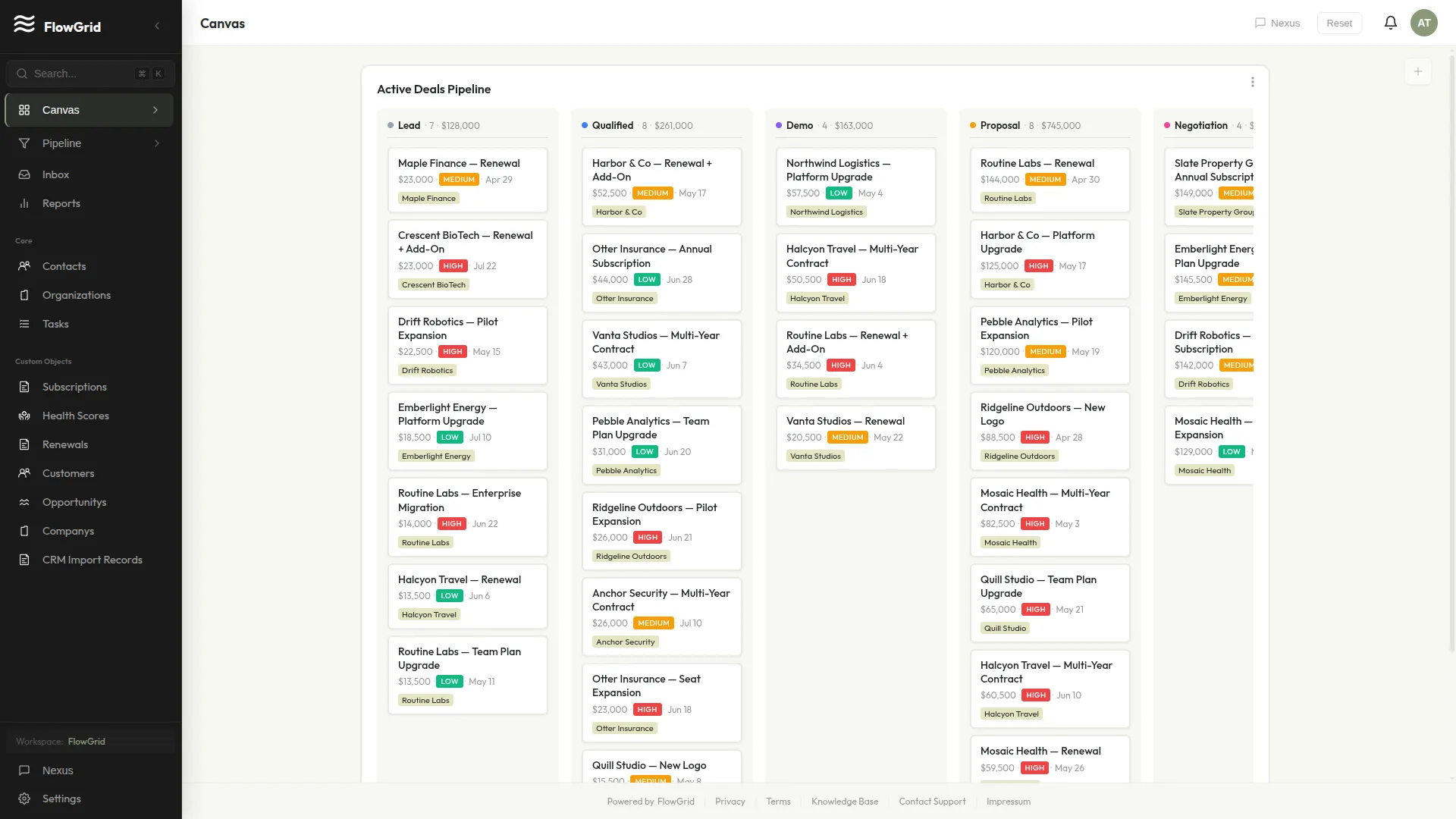Click the Subscriptions icon

24,387
